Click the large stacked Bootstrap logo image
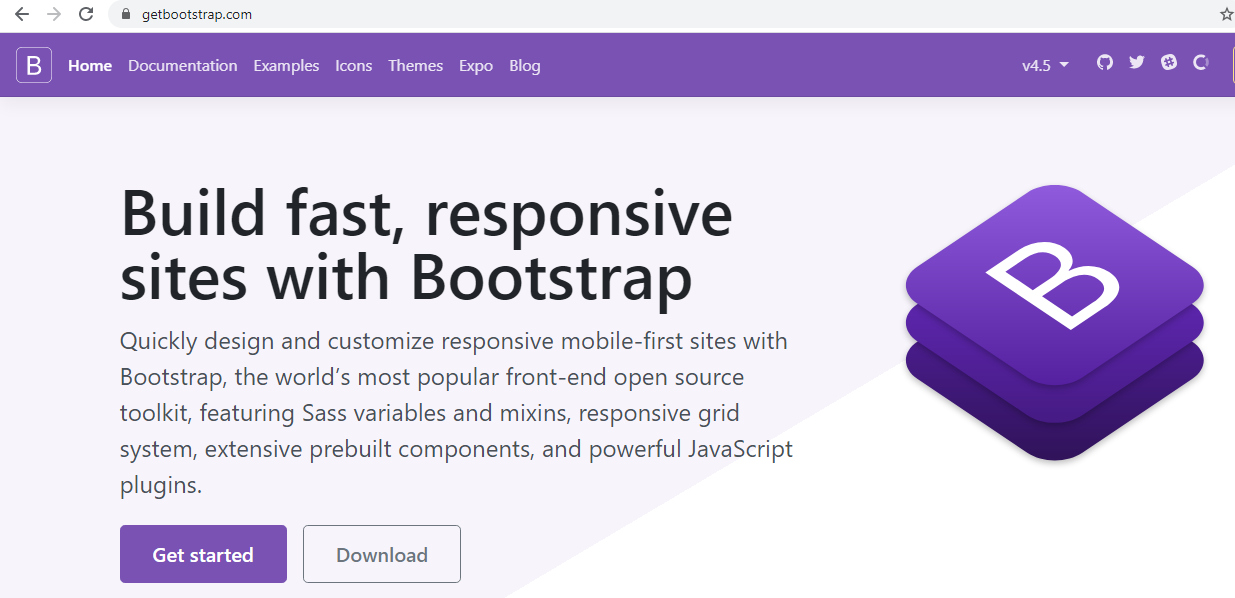1235x598 pixels. pos(1054,322)
